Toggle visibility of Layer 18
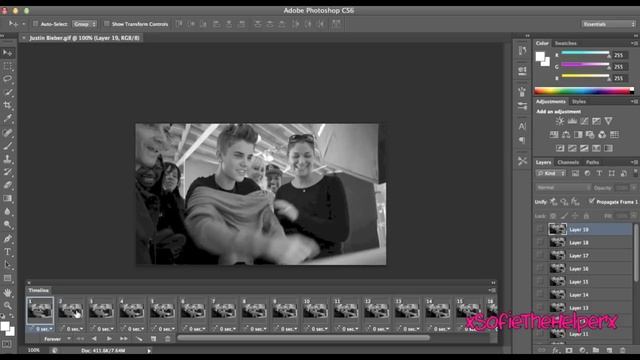 point(540,242)
